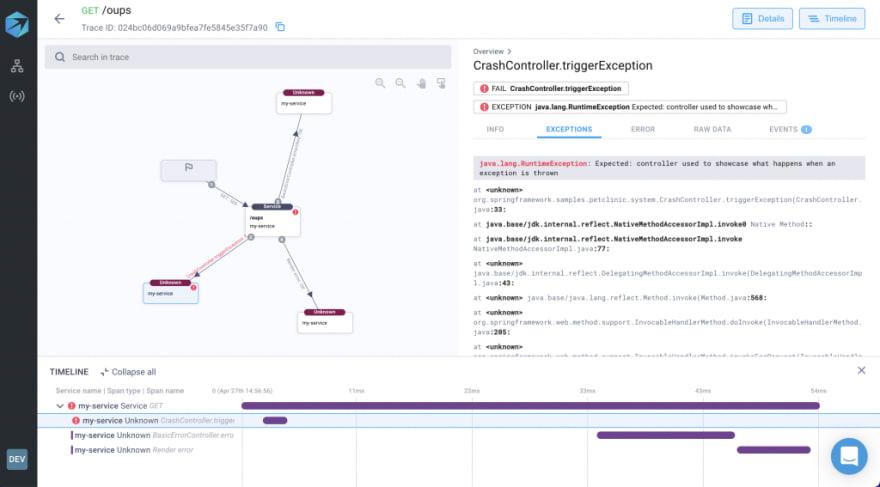The image size is (880, 487).
Task: Click the Trace ID text
Action: click(x=174, y=27)
